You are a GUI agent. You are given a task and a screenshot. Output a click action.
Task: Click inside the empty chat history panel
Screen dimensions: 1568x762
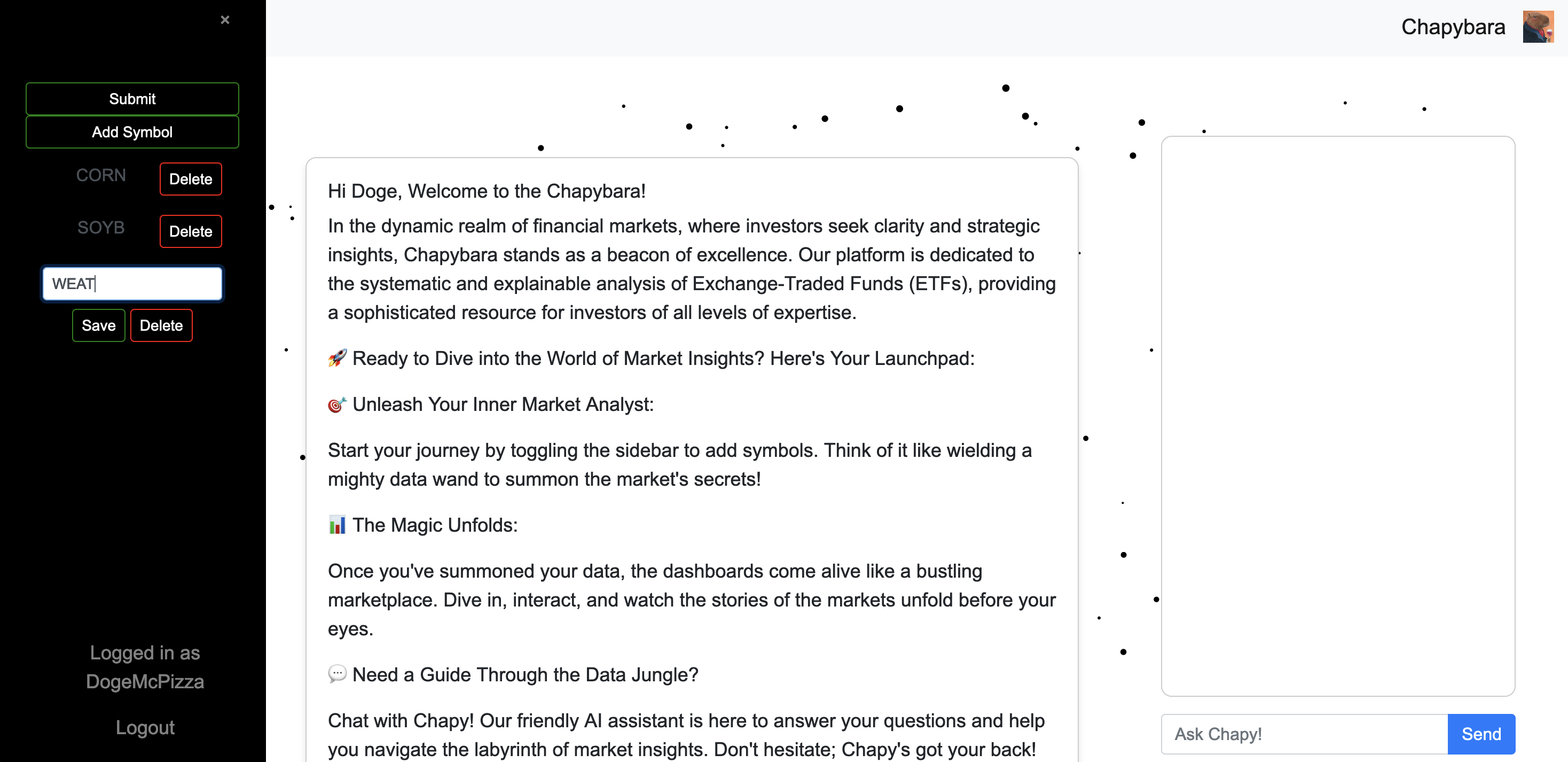(x=1337, y=415)
